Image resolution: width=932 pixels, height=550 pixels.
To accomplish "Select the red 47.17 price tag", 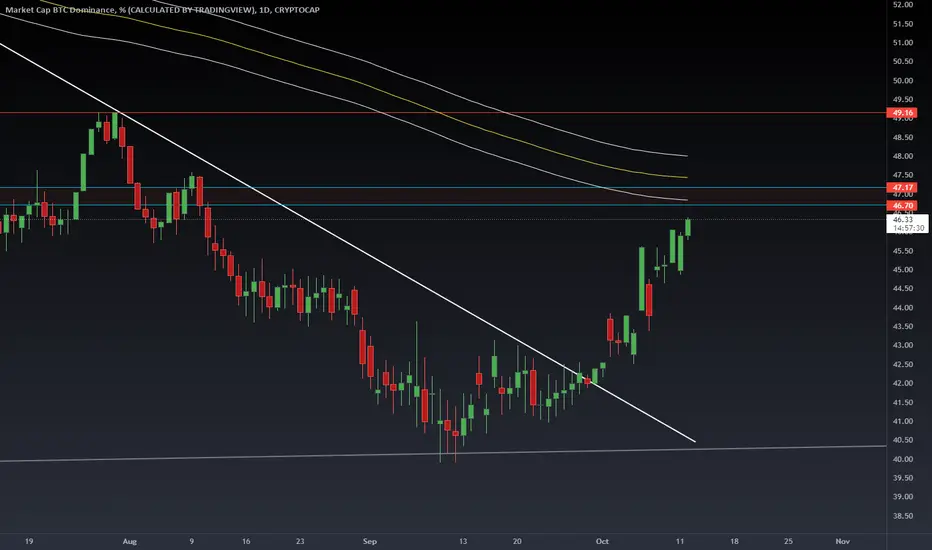I will click(x=902, y=187).
